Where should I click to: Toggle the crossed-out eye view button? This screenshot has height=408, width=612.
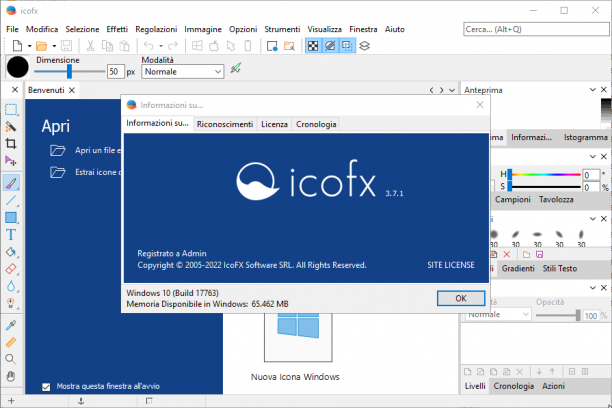(330, 46)
